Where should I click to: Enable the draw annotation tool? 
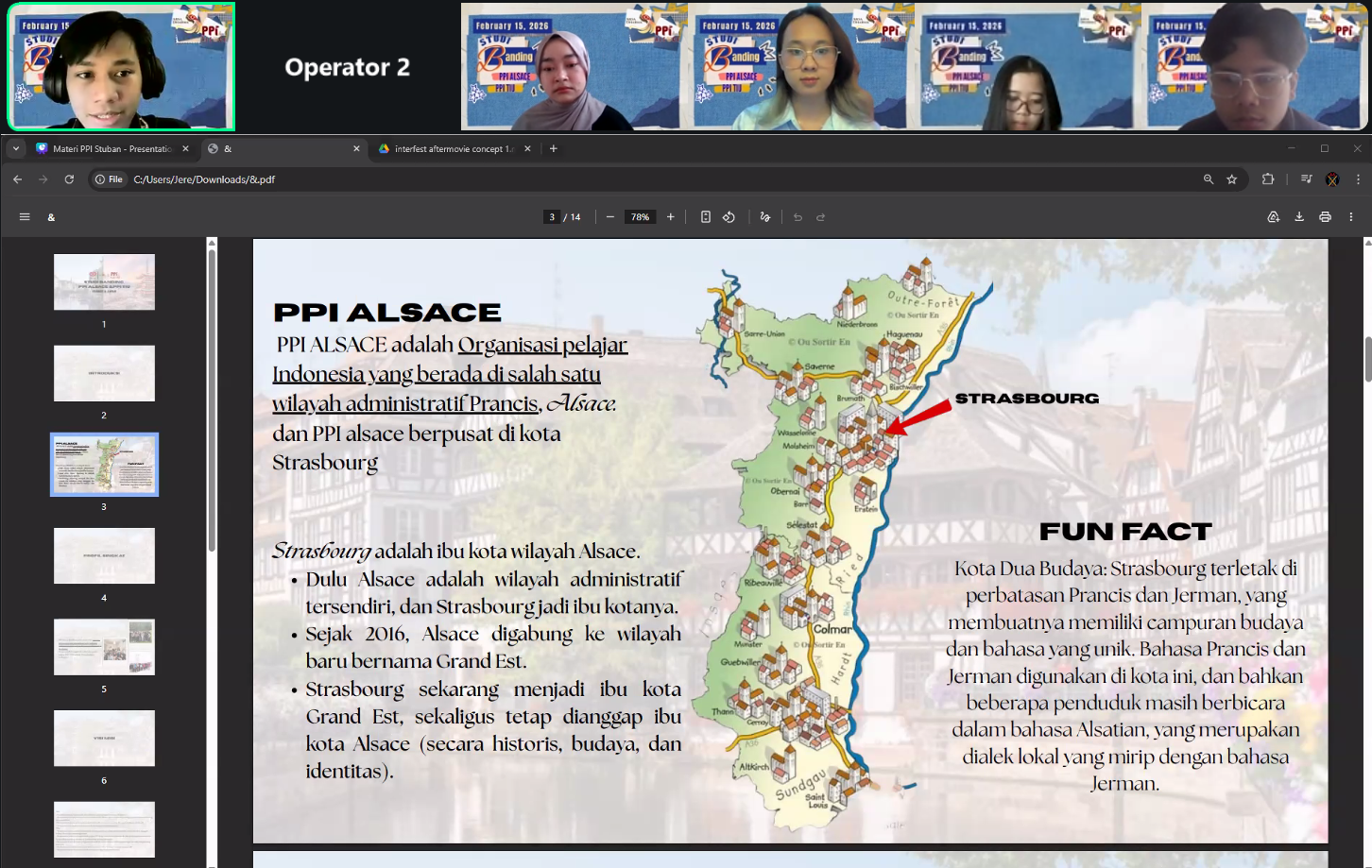pyautogui.click(x=765, y=217)
